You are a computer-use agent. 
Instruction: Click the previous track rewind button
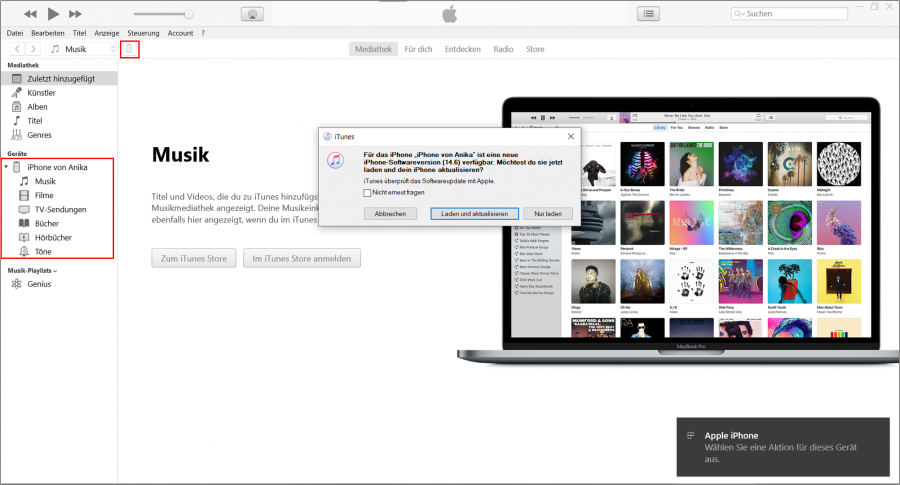coord(30,14)
